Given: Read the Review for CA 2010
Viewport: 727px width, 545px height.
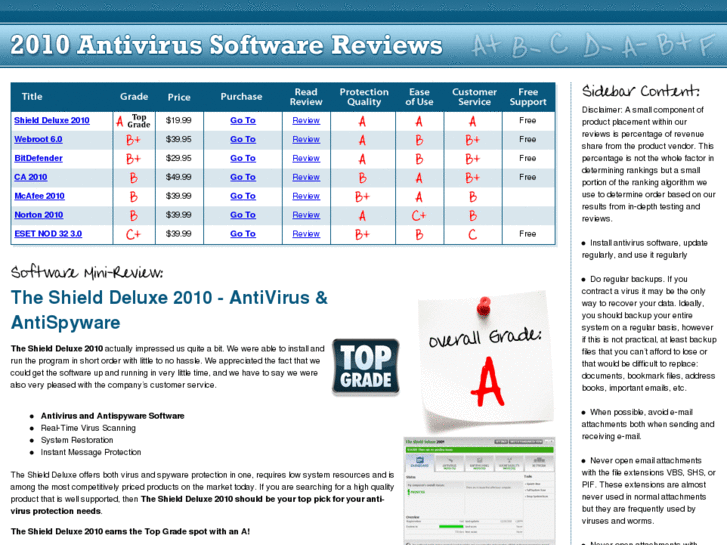Looking at the screenshot, I should pyautogui.click(x=306, y=177).
